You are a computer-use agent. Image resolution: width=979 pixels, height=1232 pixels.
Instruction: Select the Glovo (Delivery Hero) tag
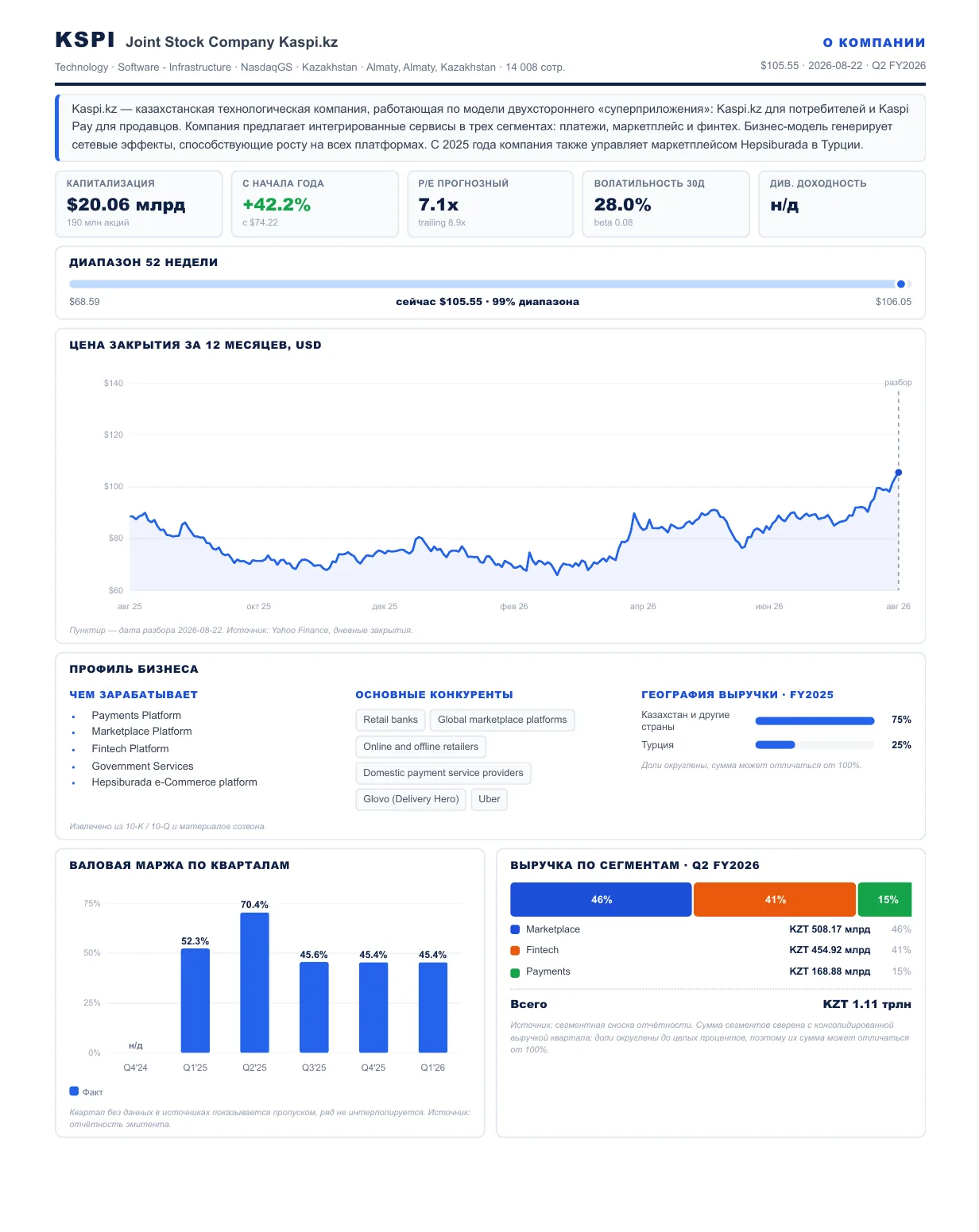[411, 799]
